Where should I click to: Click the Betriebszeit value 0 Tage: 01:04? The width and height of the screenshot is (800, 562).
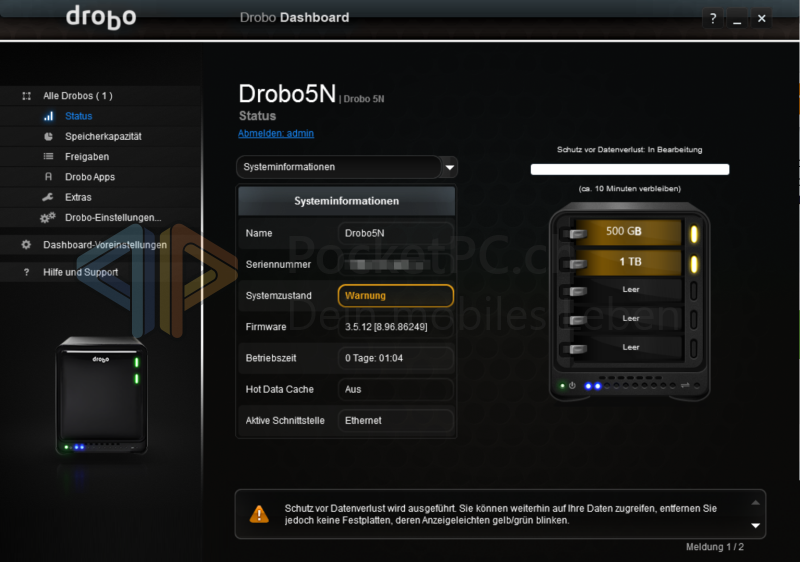pyautogui.click(x=395, y=358)
